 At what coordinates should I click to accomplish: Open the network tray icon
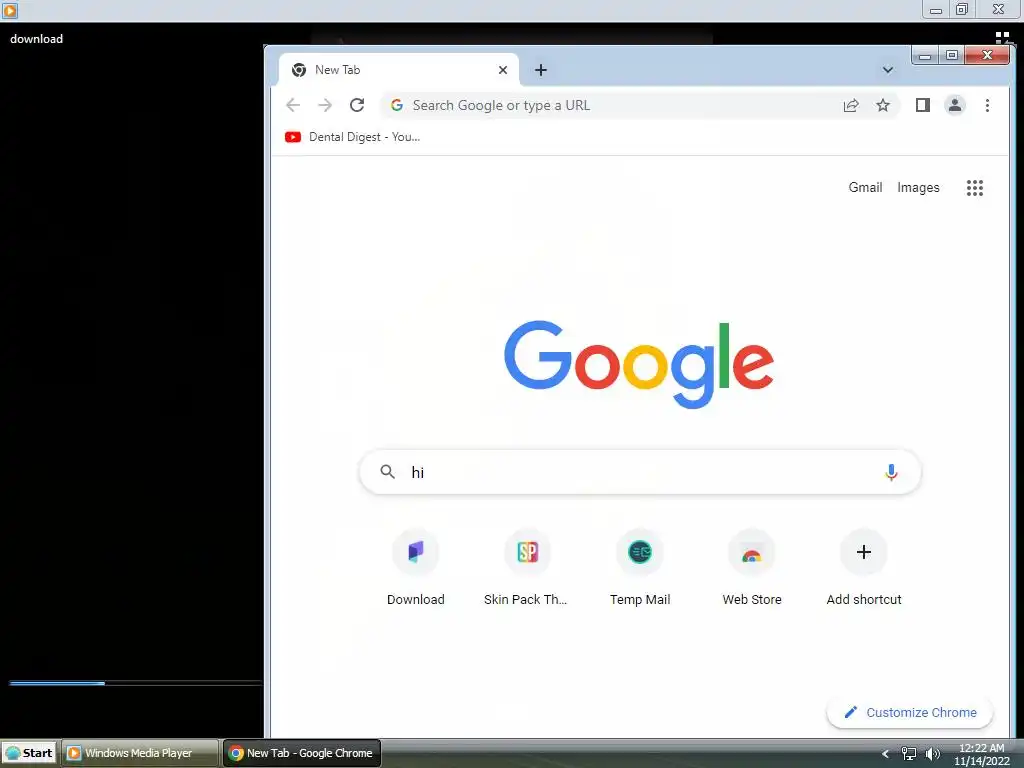click(x=908, y=754)
